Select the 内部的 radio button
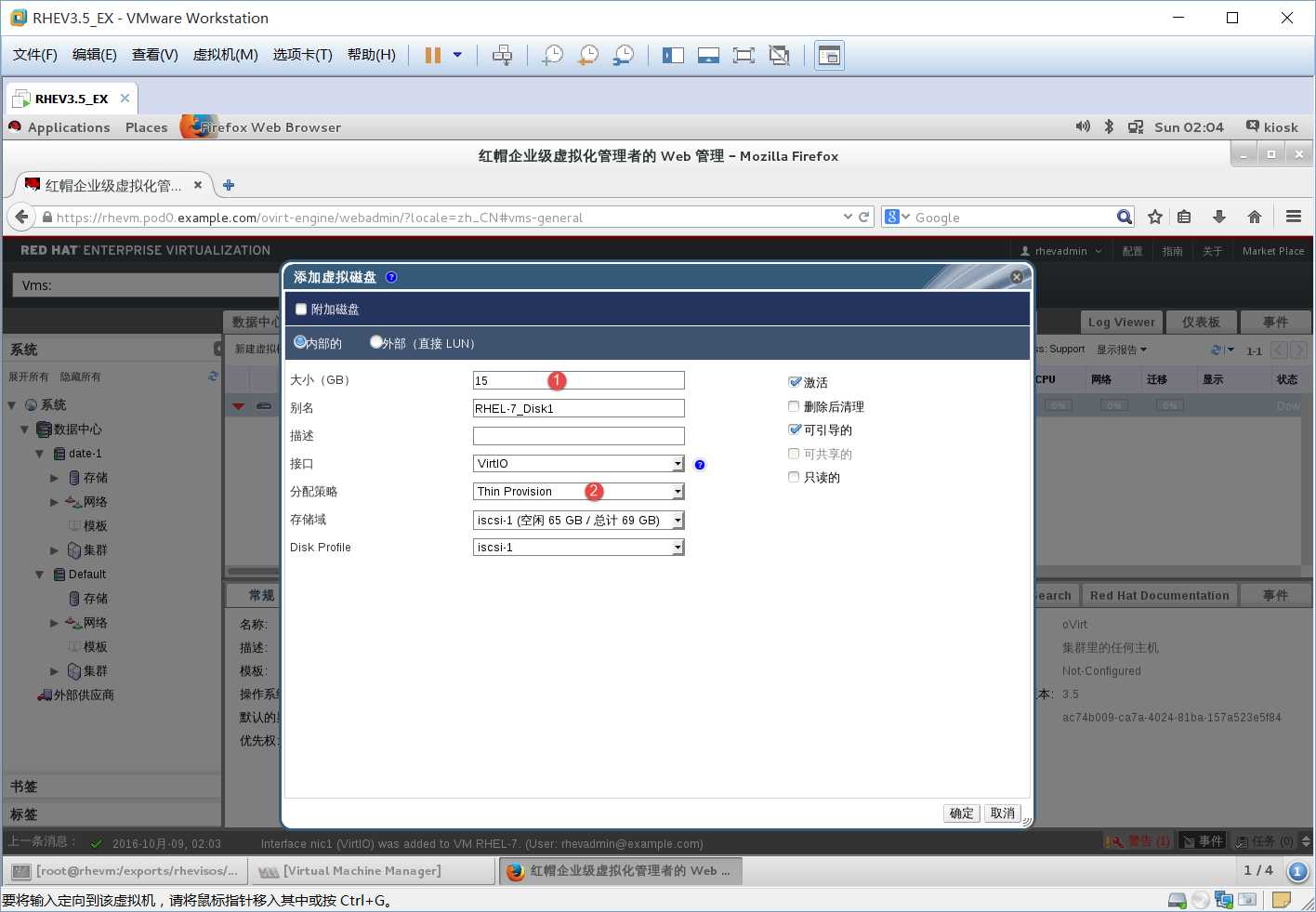 click(300, 342)
